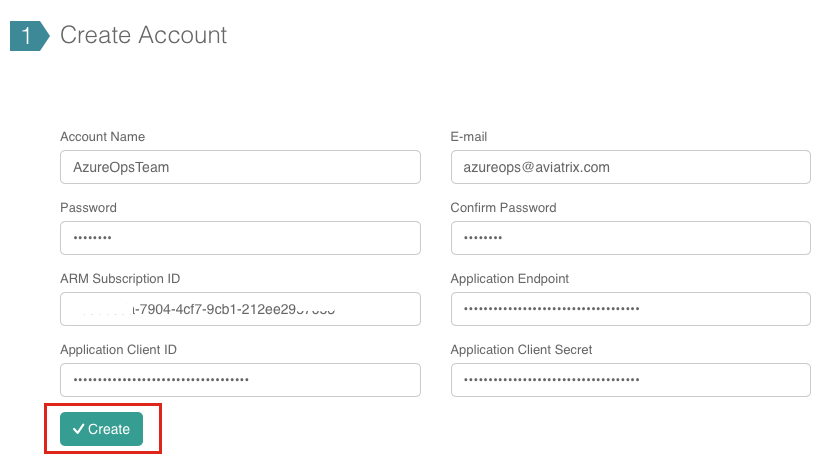Select the Password input field
Screen dimensions: 829x454
point(240,238)
